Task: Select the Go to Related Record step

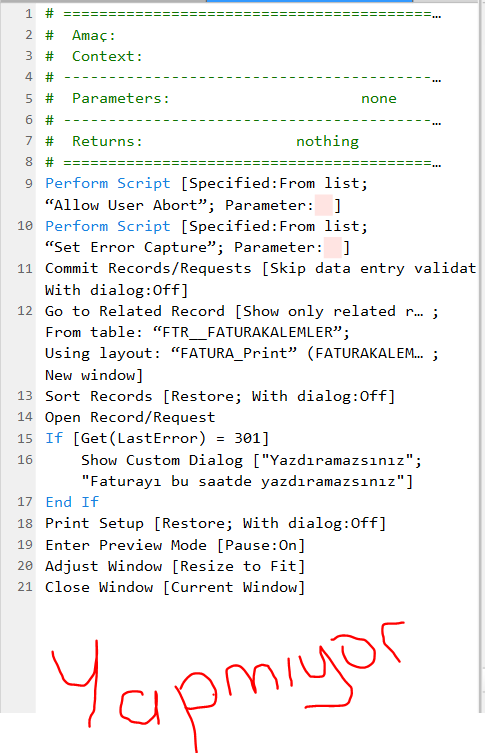Action: 242,343
